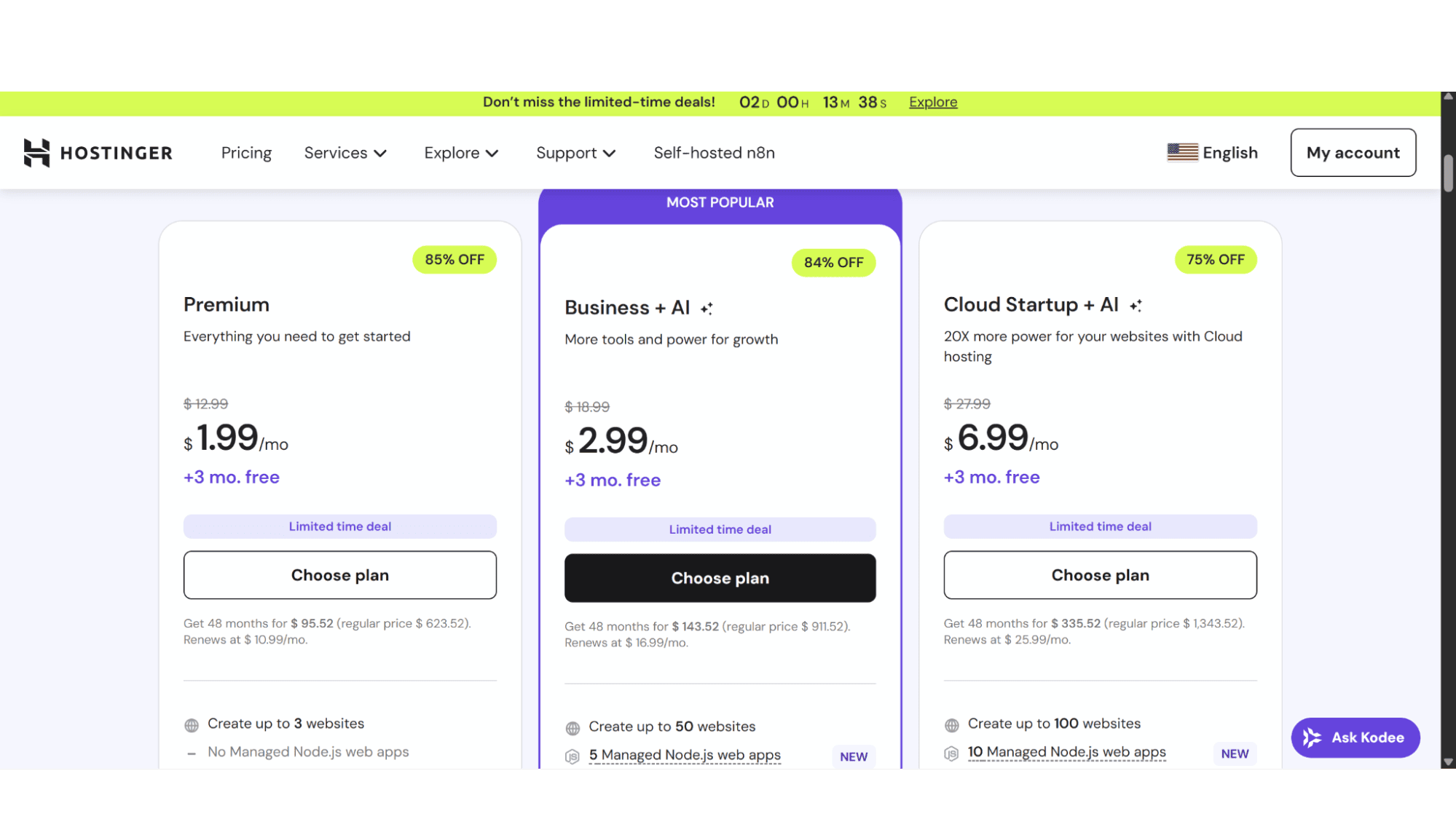Image resolution: width=1456 pixels, height=819 pixels.
Task: Click the crossed-out $18.99 price
Action: click(x=587, y=407)
